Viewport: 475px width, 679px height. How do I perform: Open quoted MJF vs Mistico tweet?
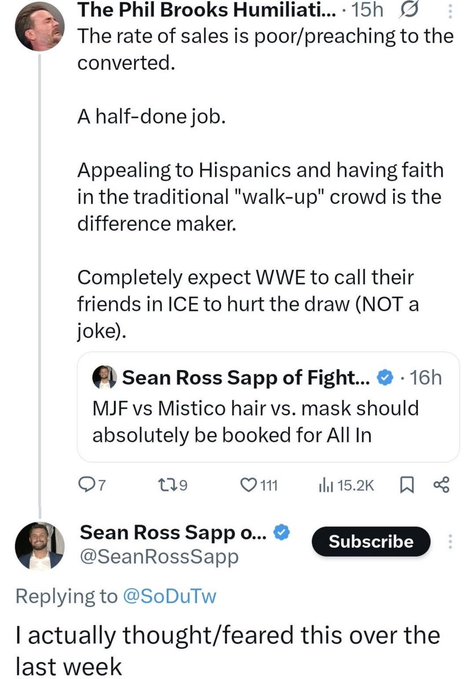coord(268,407)
